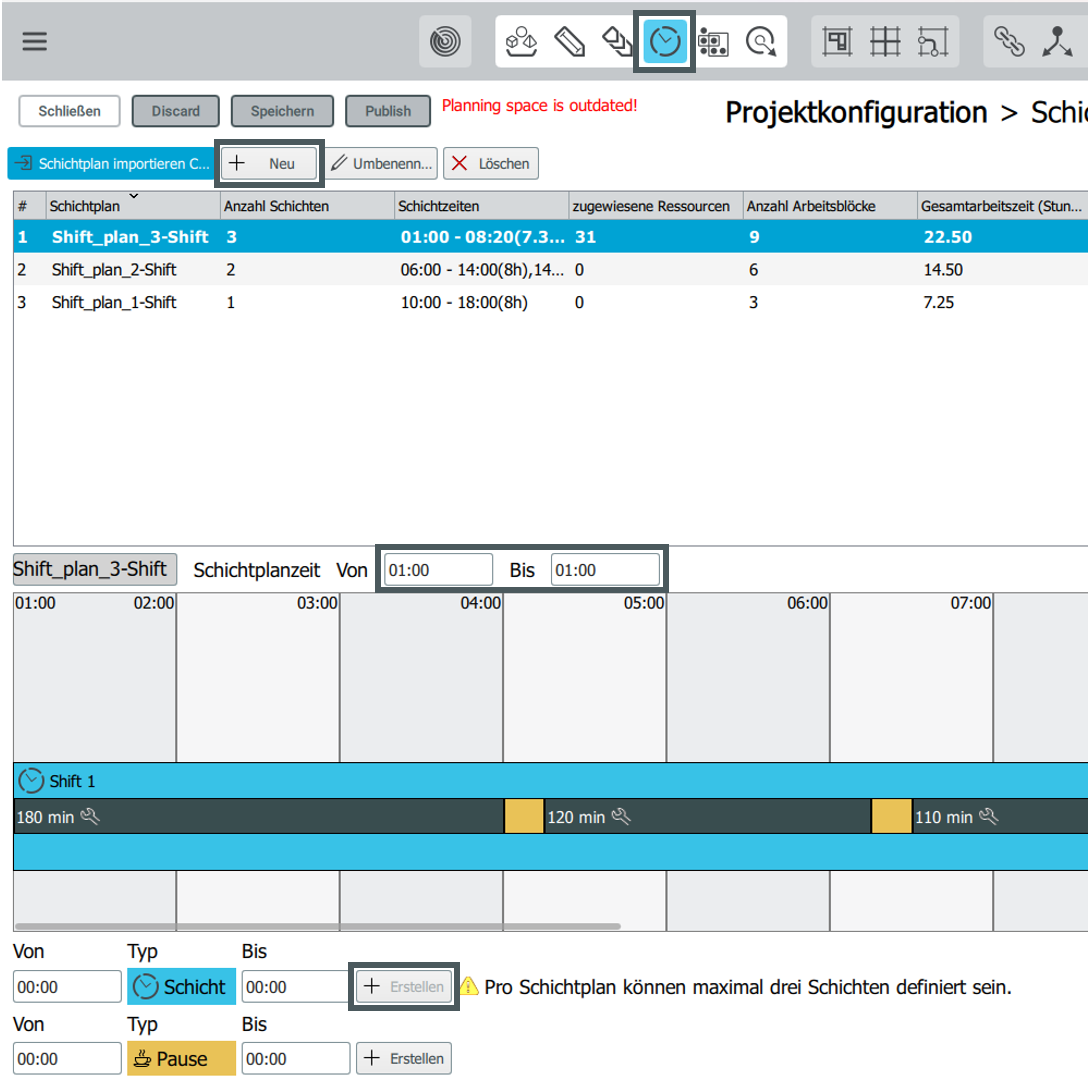
Task: Select the Shift 1 bar in timeline
Action: 550,781
